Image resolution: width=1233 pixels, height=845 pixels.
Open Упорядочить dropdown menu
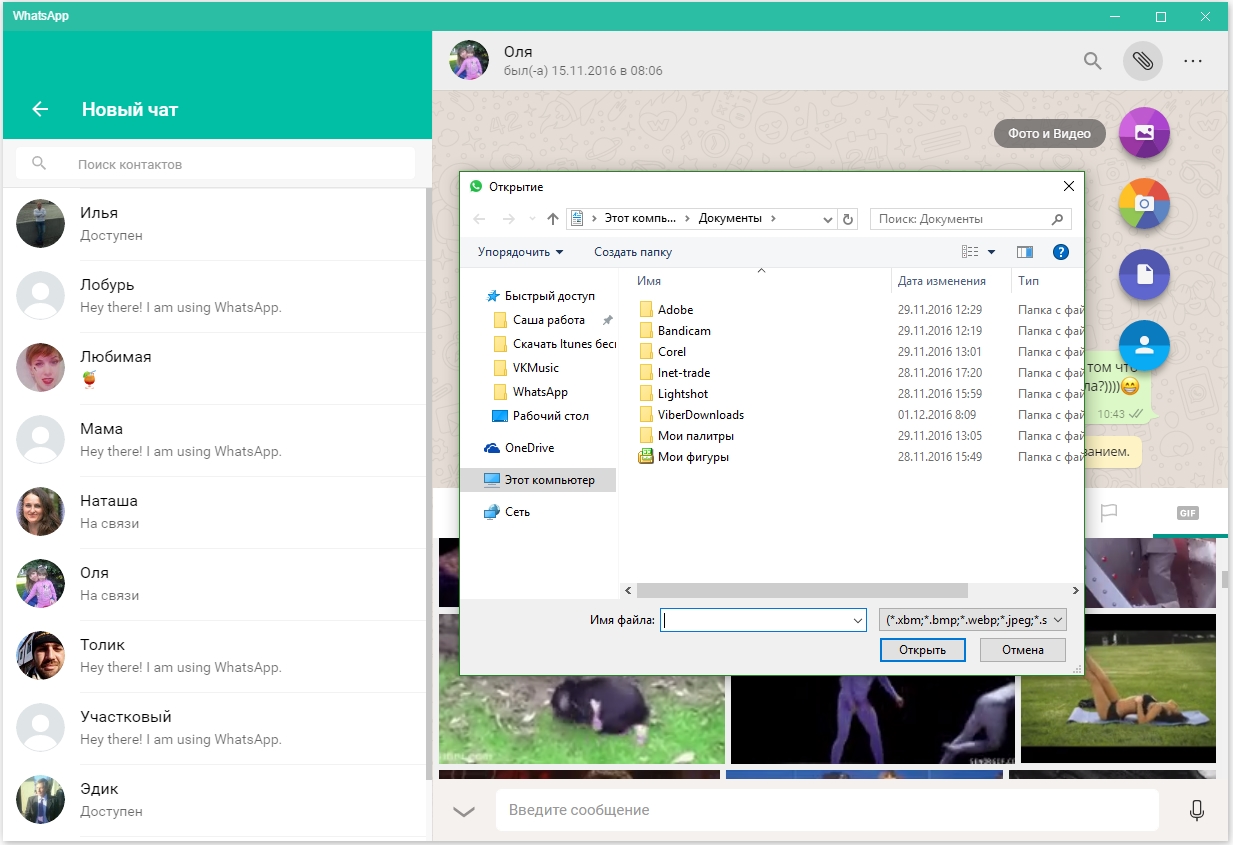[x=520, y=252]
